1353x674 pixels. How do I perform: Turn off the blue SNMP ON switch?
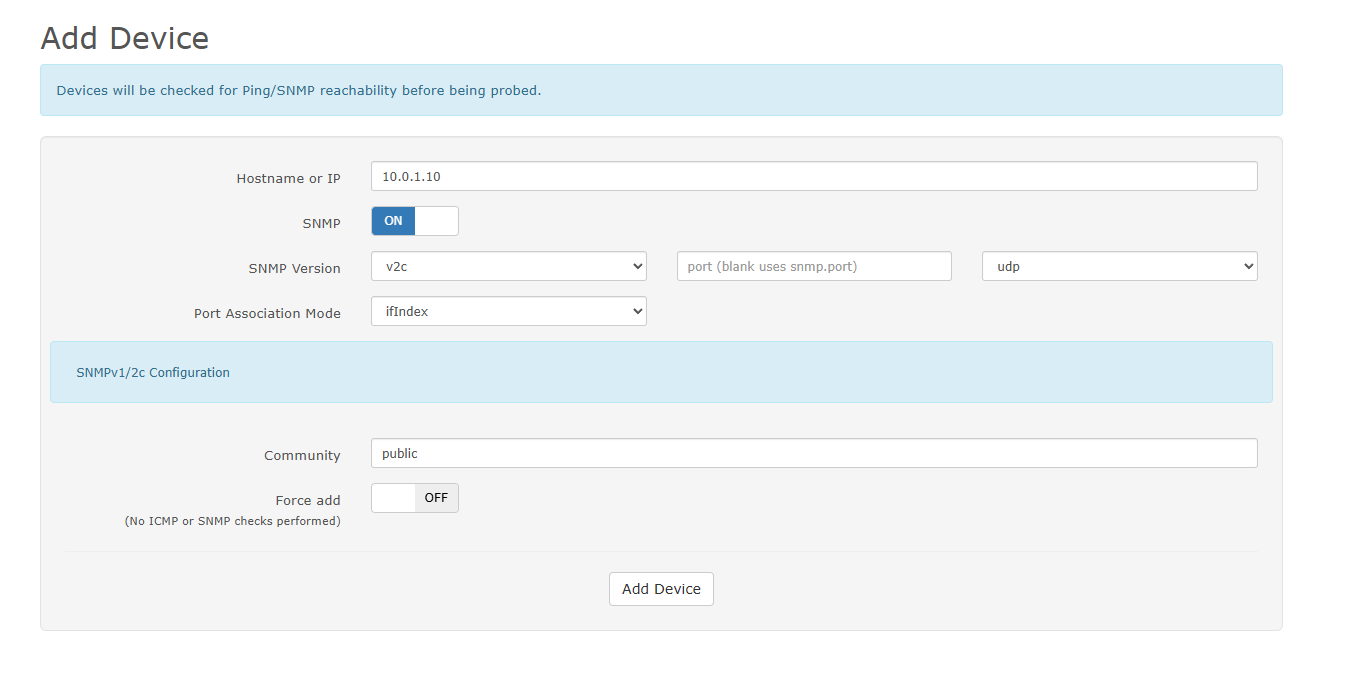pyautogui.click(x=394, y=221)
